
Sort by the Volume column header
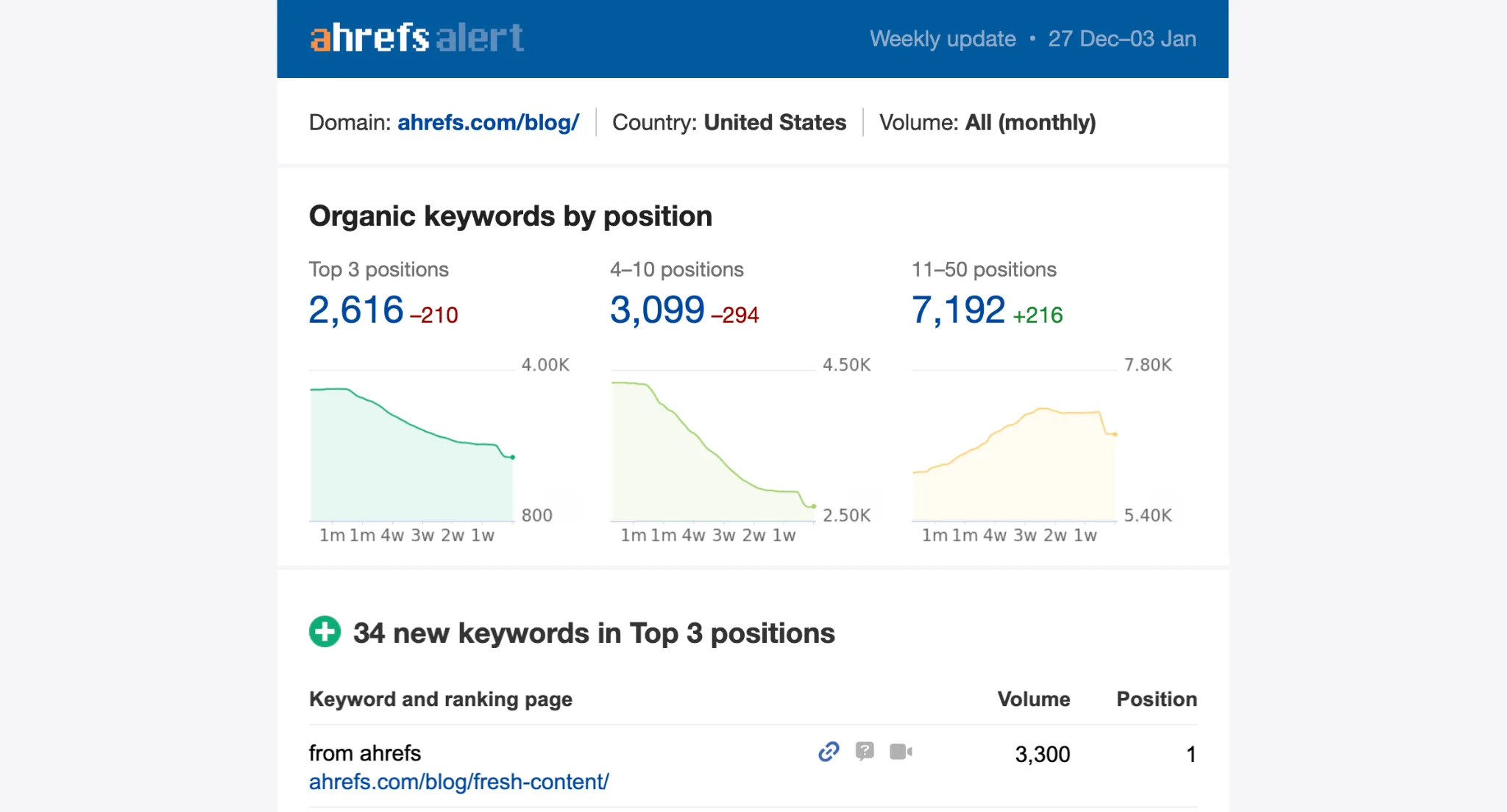pyautogui.click(x=1033, y=699)
